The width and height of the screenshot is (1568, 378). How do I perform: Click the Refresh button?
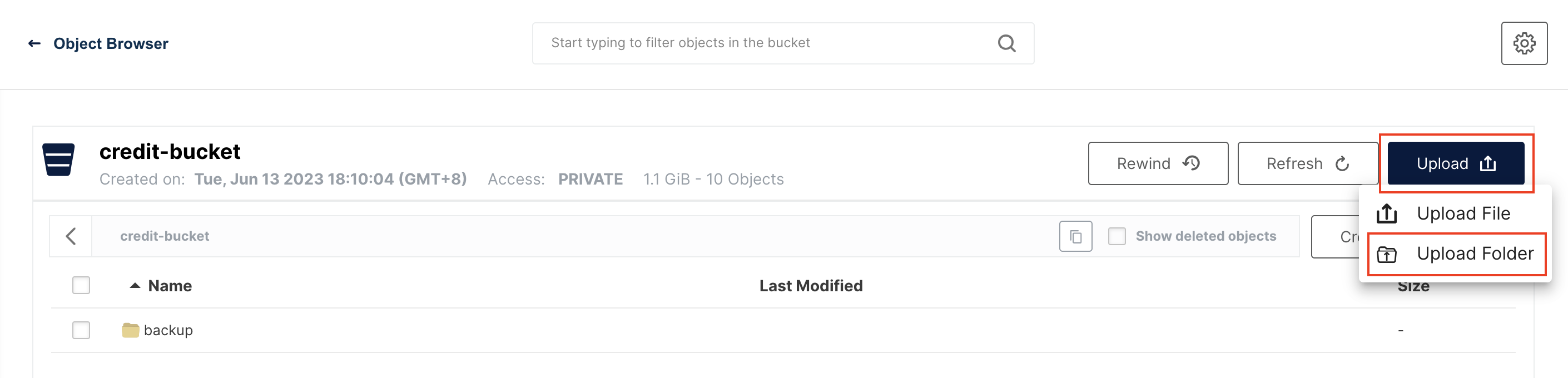point(1307,163)
